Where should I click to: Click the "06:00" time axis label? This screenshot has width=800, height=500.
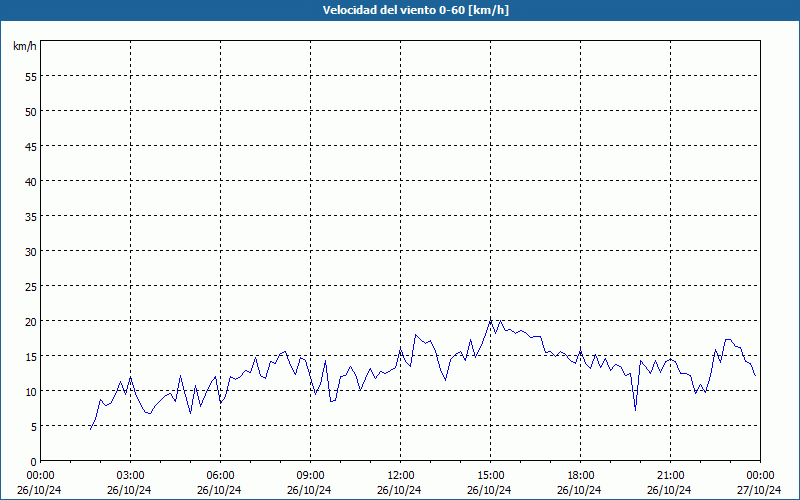(220, 476)
